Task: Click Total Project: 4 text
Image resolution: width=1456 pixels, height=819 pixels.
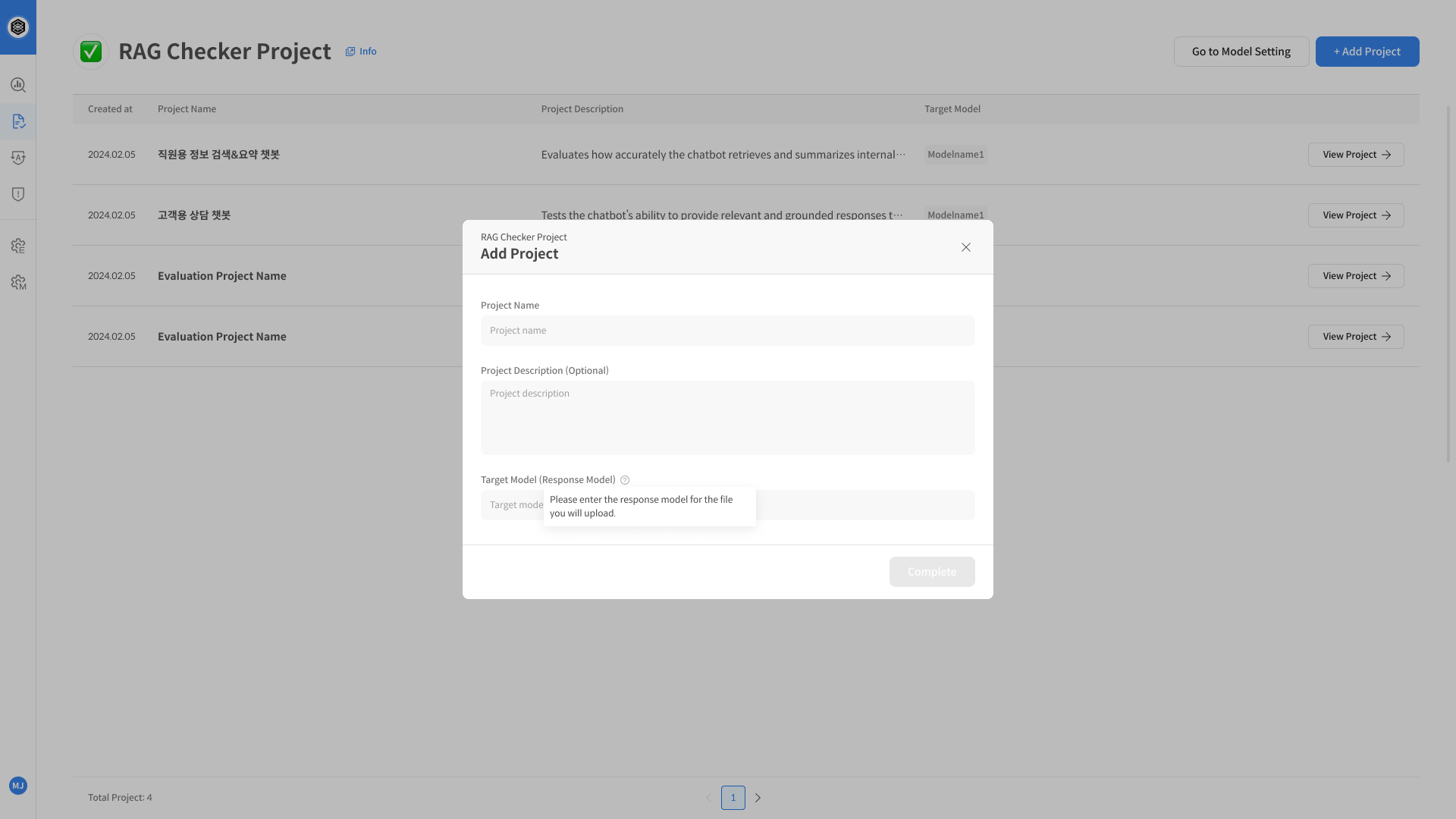Action: (x=120, y=798)
